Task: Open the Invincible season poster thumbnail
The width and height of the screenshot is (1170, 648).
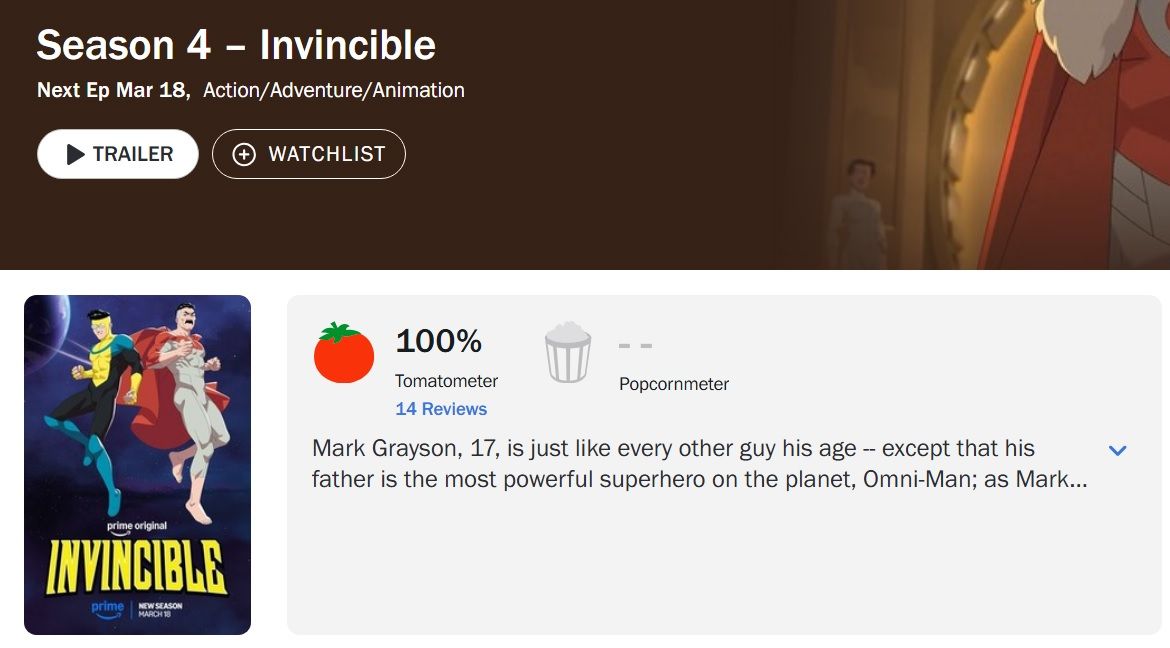Action: click(x=137, y=465)
